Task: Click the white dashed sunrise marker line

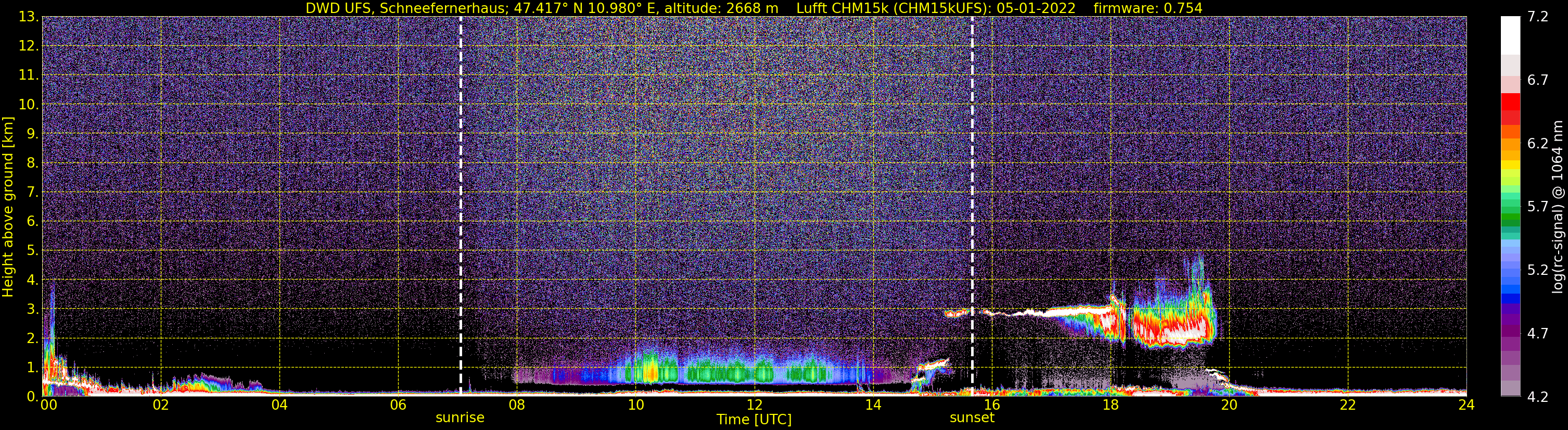Action: (x=460, y=207)
